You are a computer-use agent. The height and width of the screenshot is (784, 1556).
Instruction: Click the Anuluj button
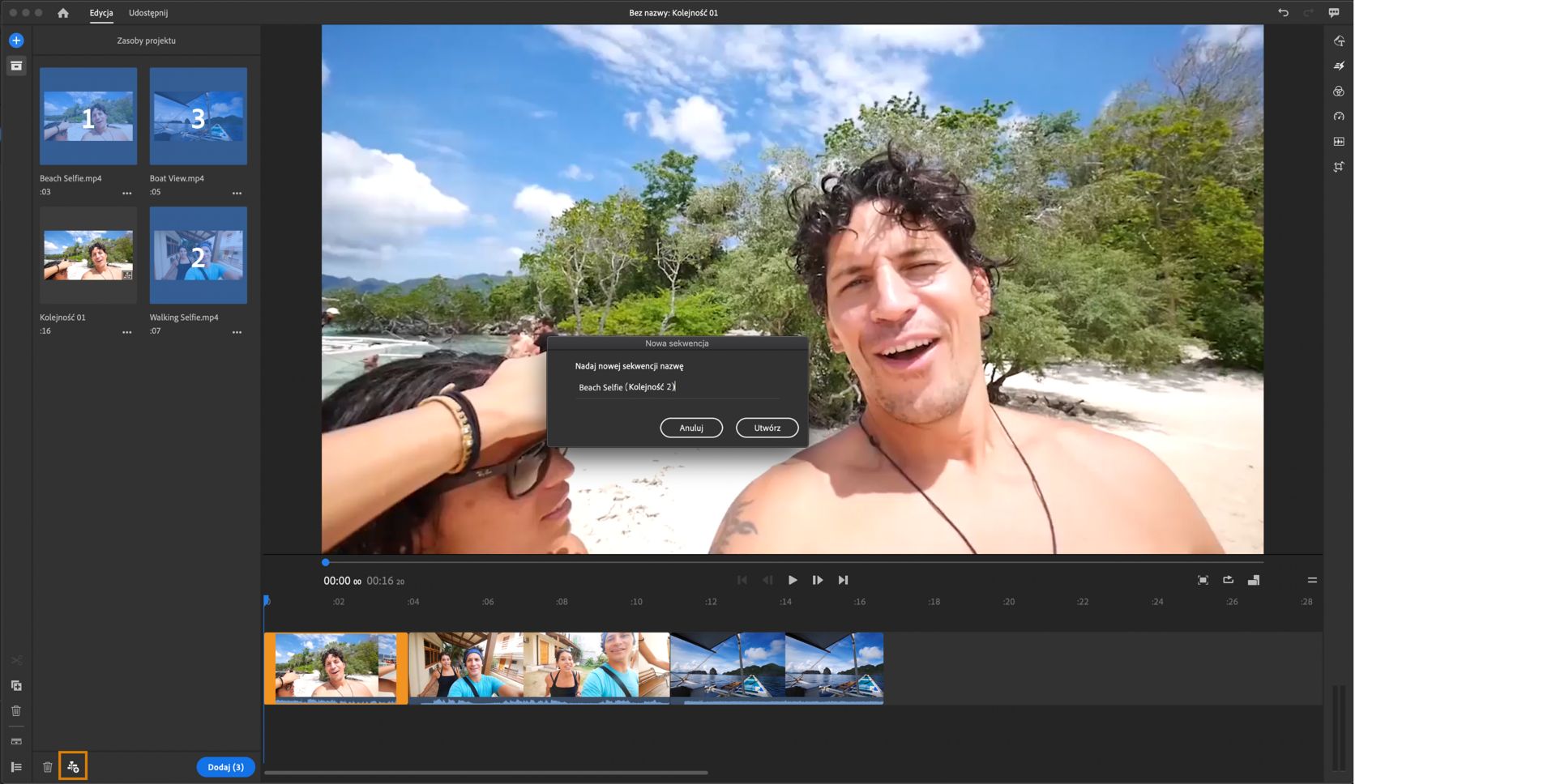tap(691, 428)
